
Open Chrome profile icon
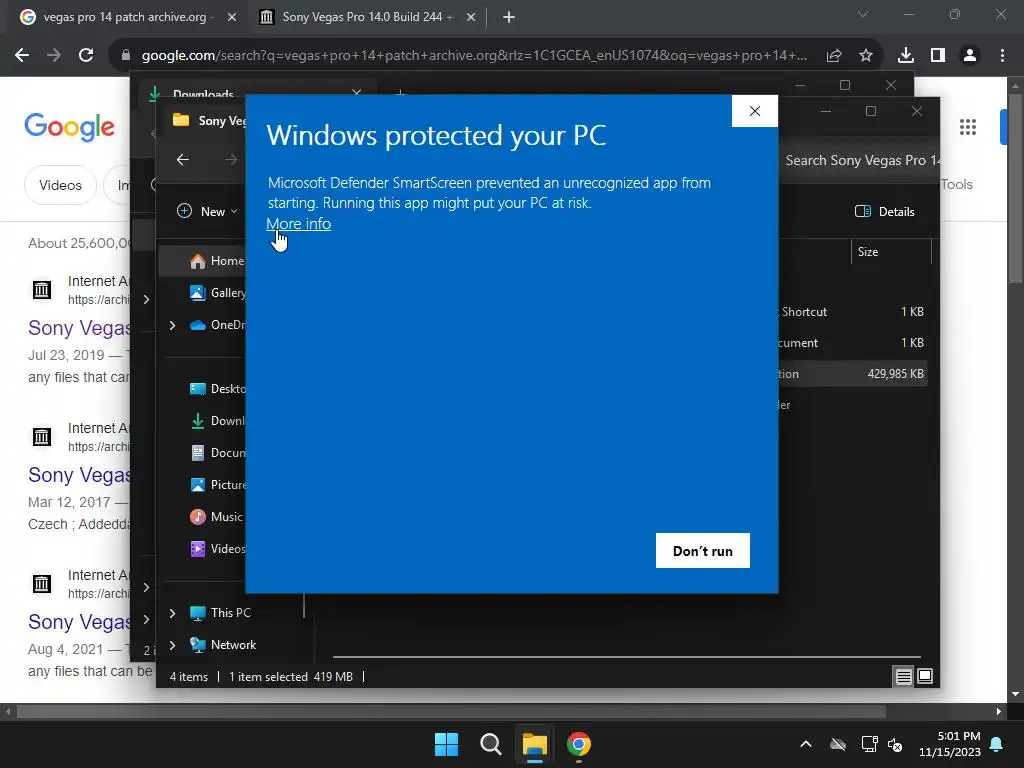(970, 56)
